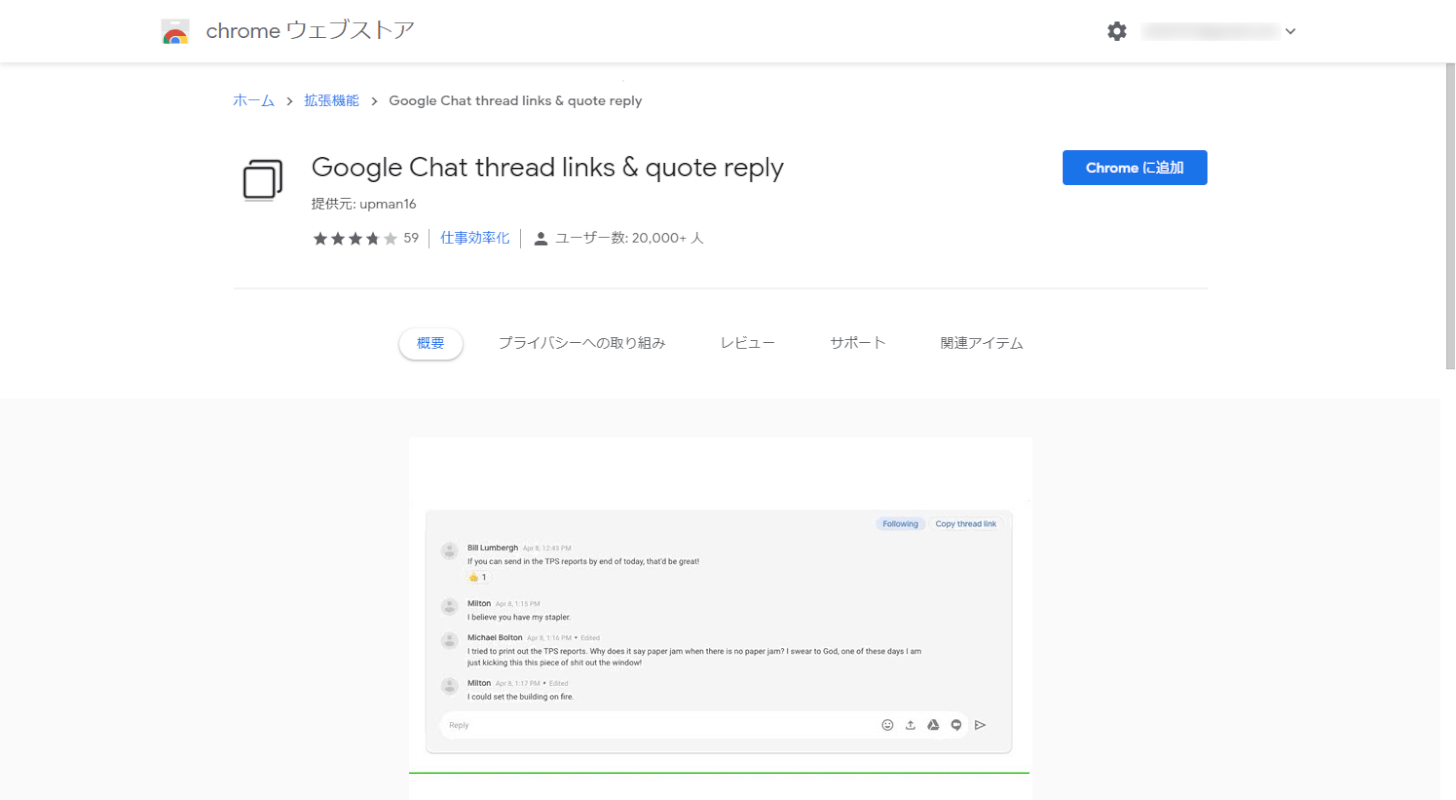The height and width of the screenshot is (800, 1456).
Task: Click the Chrome Web Store logo
Action: 175,31
